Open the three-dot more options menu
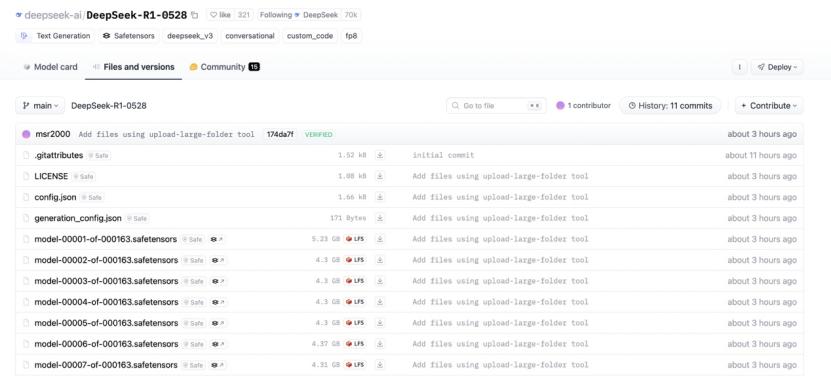 pyautogui.click(x=739, y=67)
